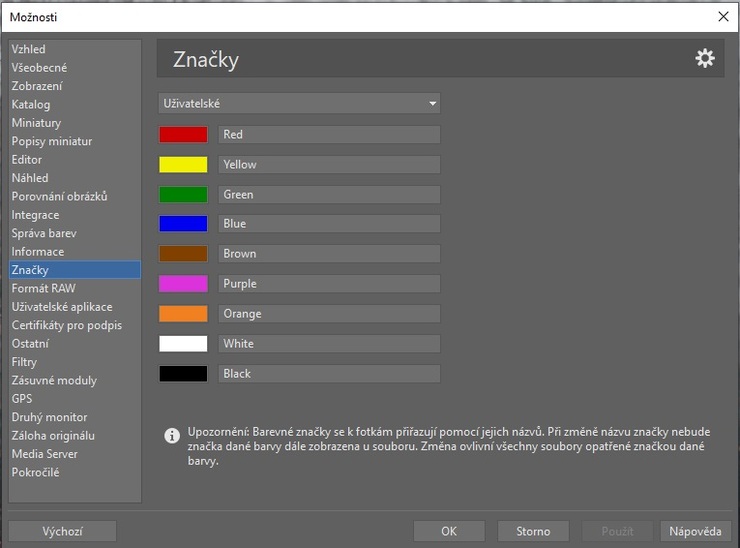The image size is (740, 548).
Task: Cancel with the Storno button
Action: (533, 531)
